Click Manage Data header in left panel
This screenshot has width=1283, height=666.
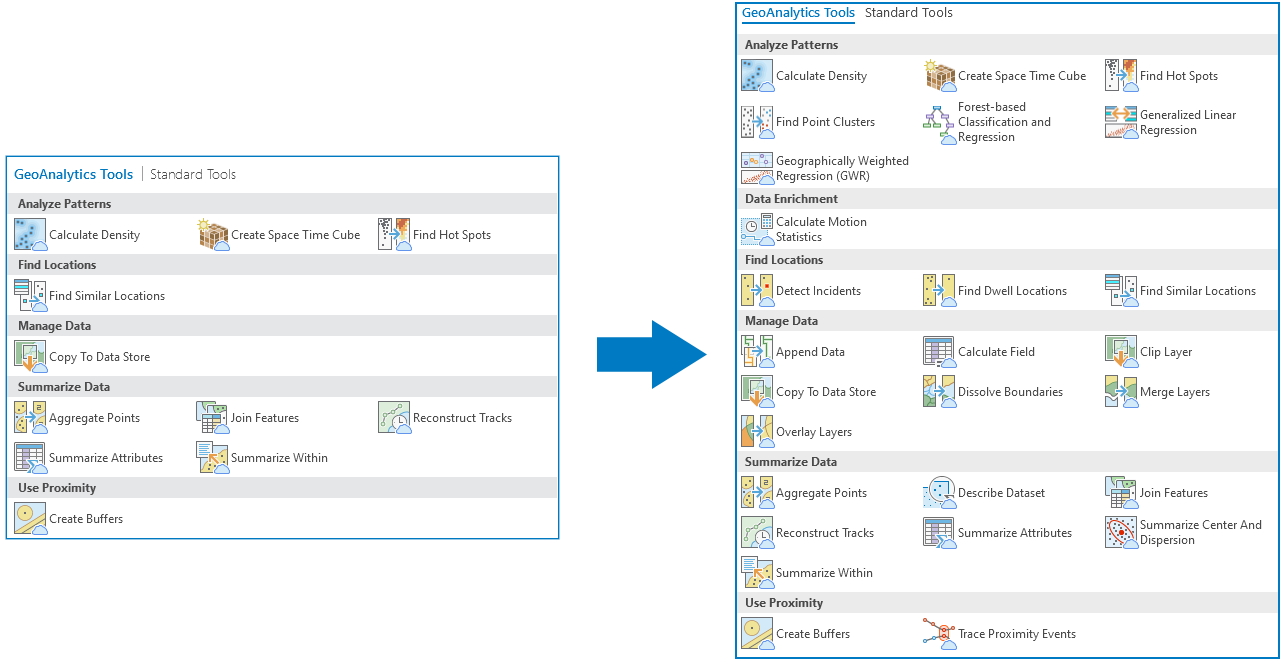282,326
